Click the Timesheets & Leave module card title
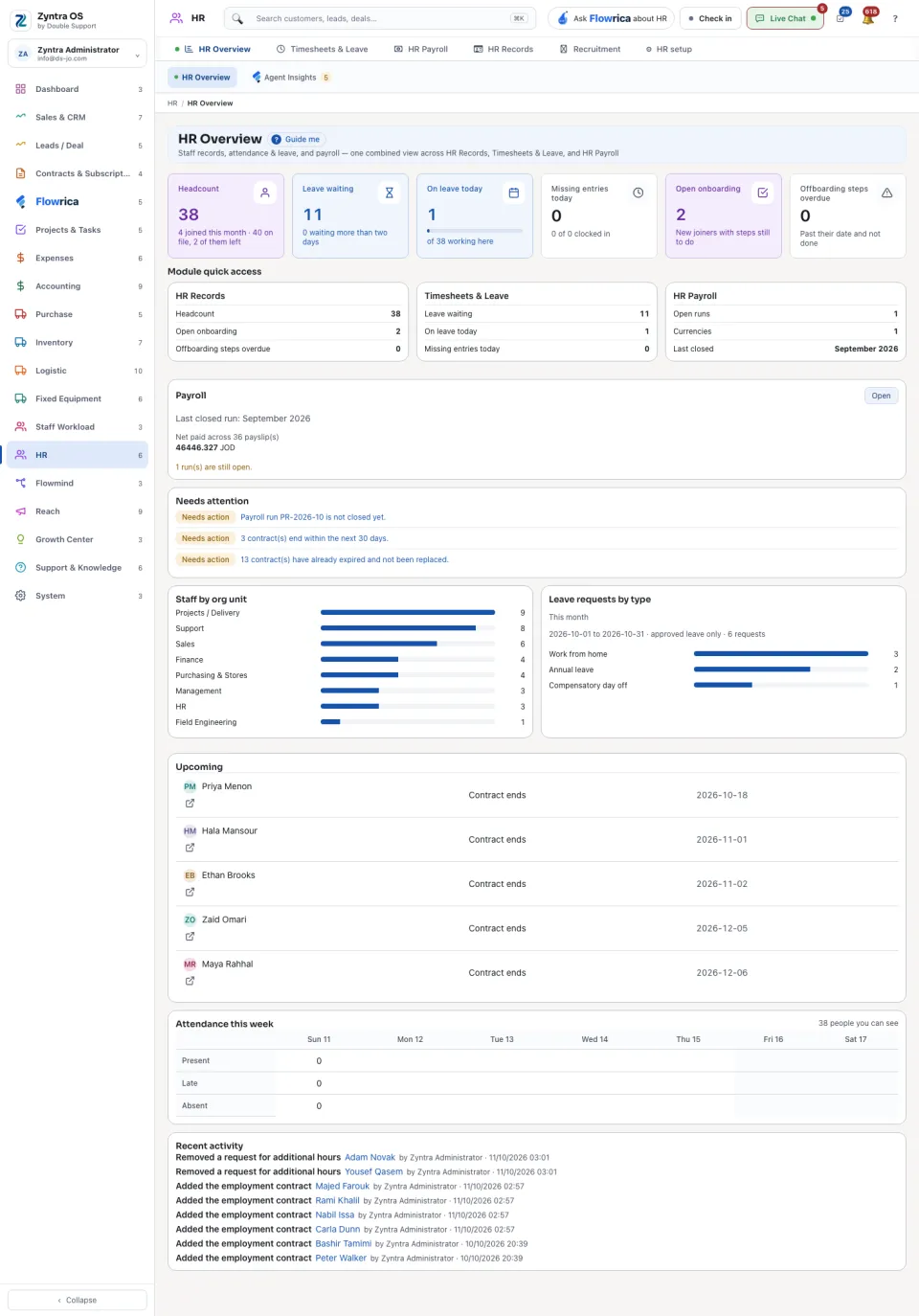 click(466, 296)
